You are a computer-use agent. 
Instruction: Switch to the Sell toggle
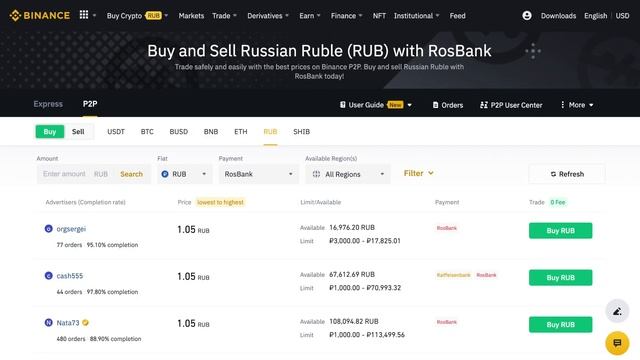(78, 131)
